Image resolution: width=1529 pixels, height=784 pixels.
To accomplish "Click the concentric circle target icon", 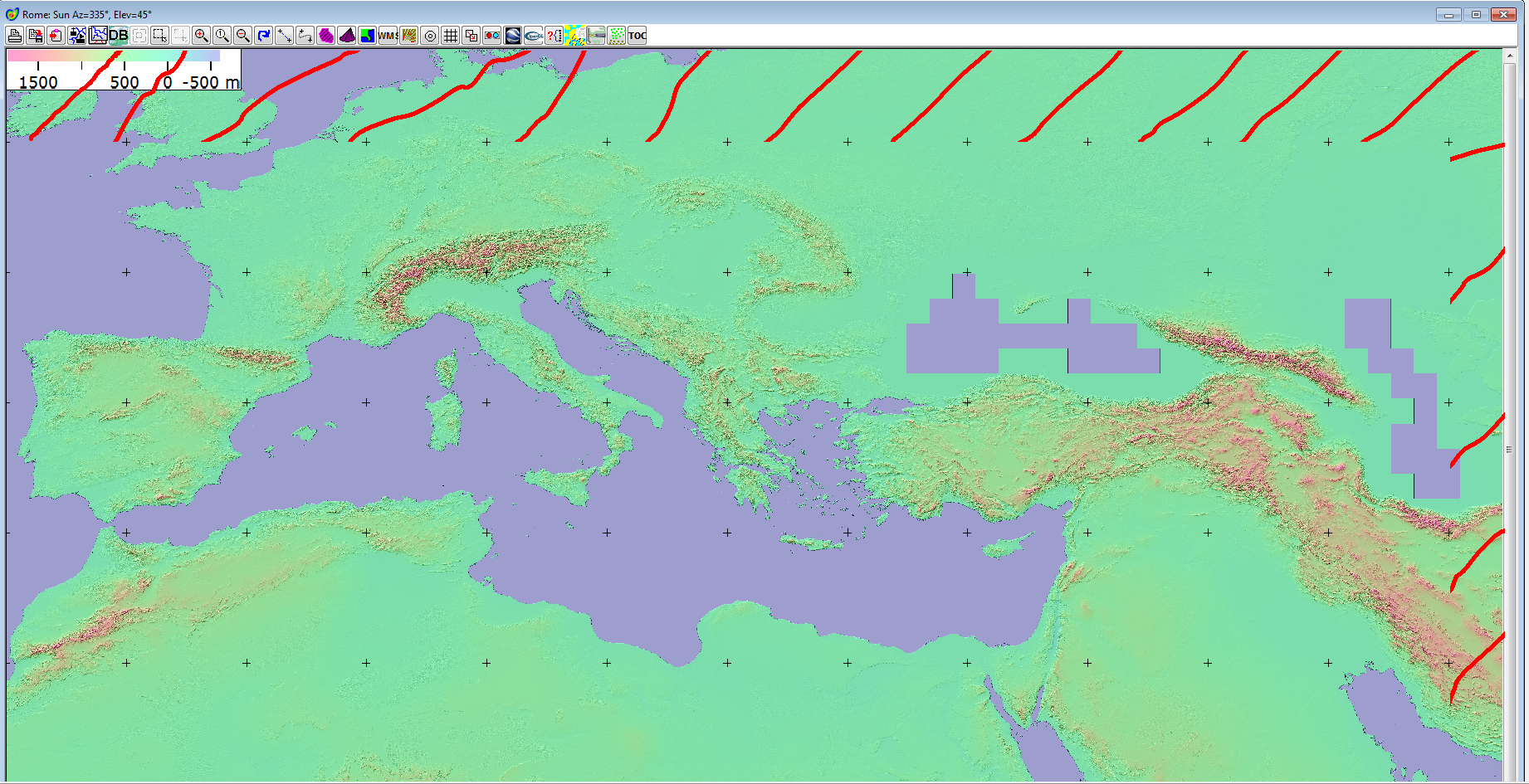I will click(430, 36).
